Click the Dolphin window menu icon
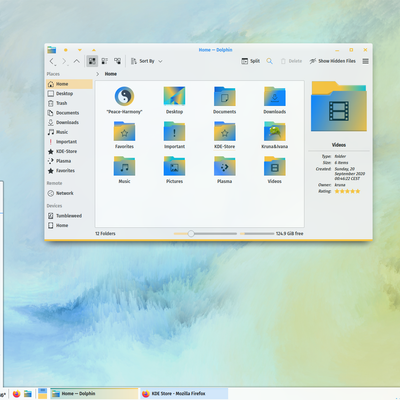 coord(52,50)
